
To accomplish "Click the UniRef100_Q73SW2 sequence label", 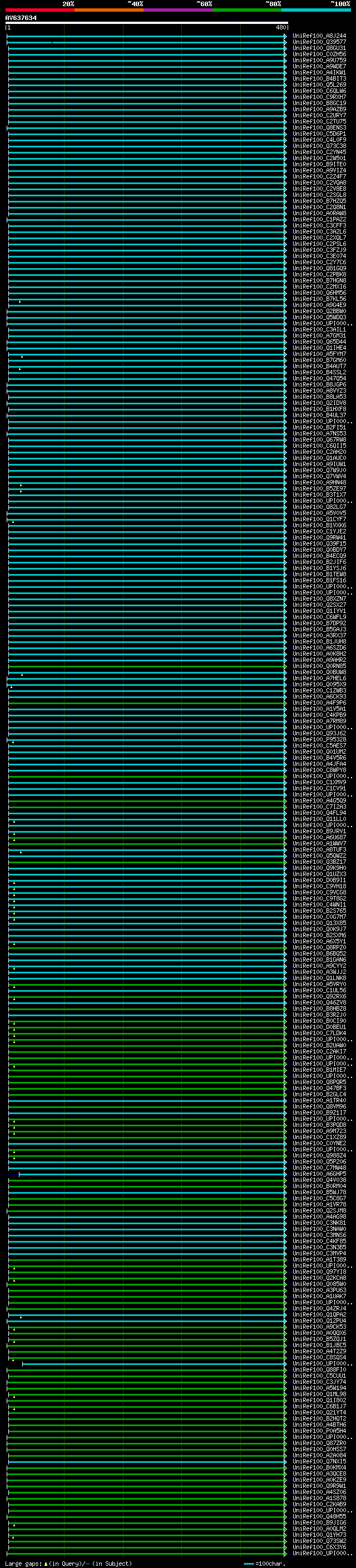I will 319,1541.
